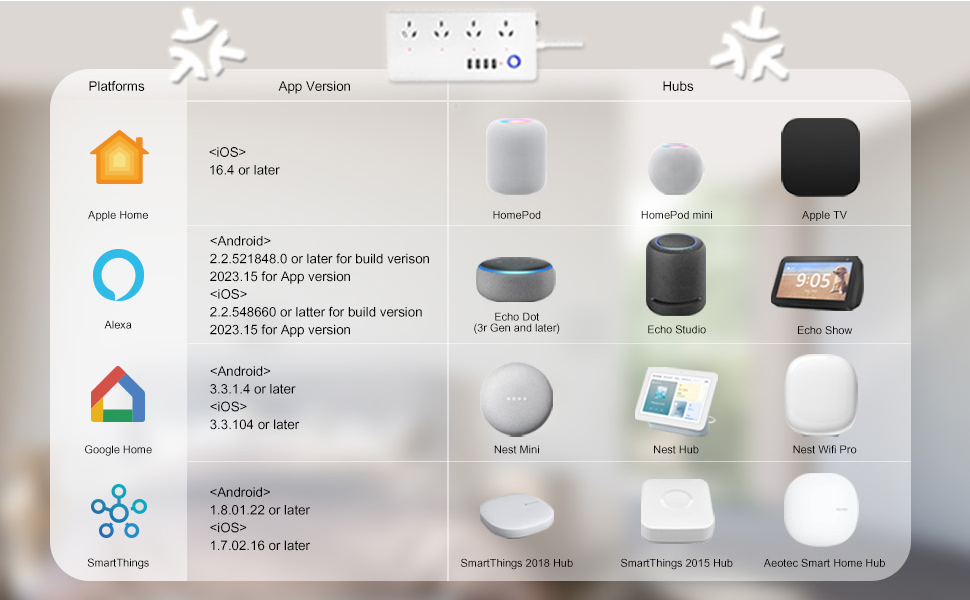
Task: Click the Echo Dot caption
Action: point(517,316)
